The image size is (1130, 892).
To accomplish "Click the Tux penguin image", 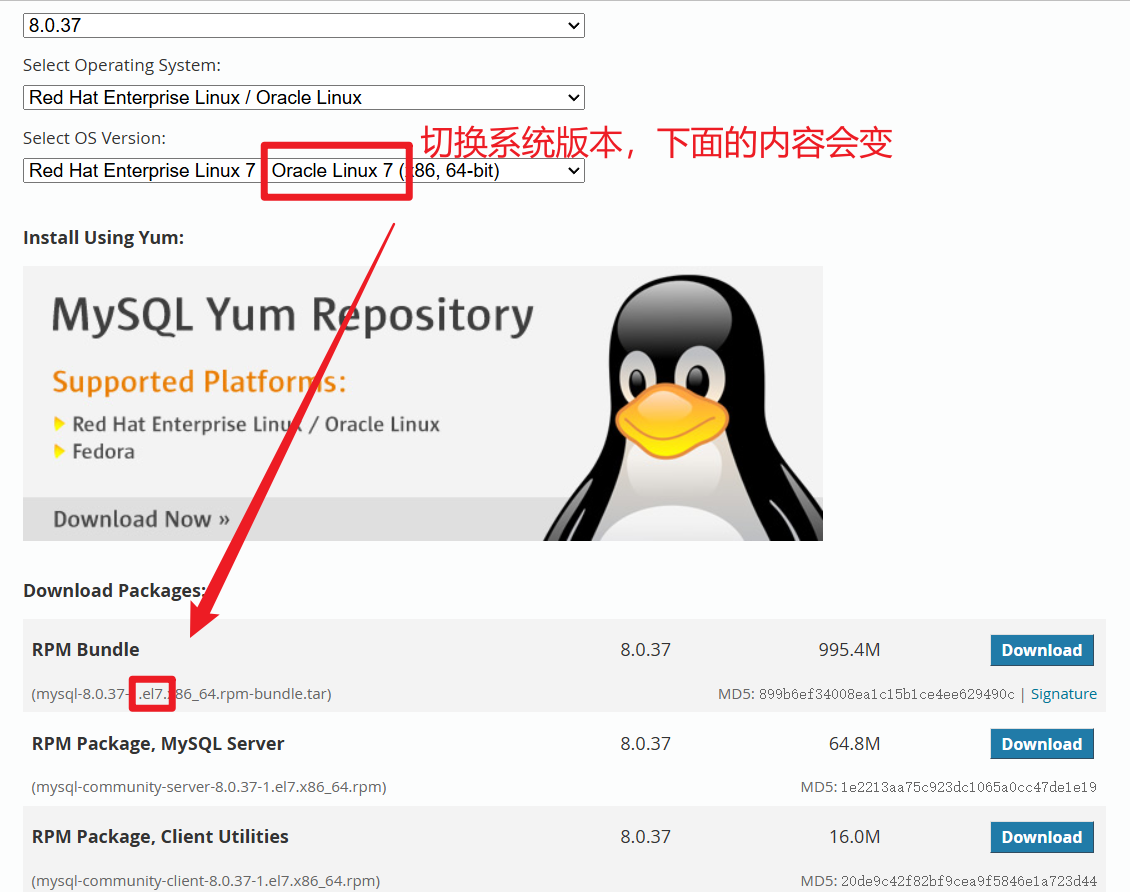I will click(685, 407).
